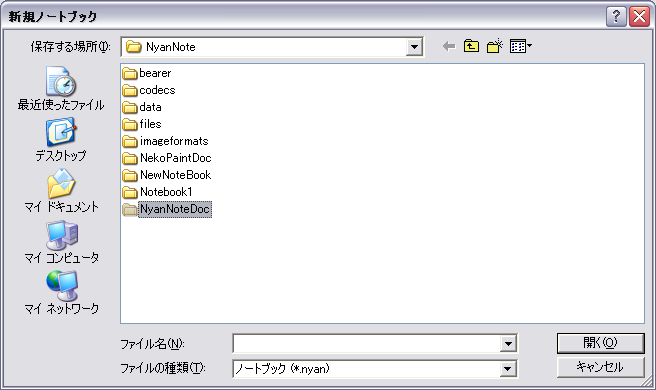
Task: Click into the ファイル名 text field
Action: 366,344
